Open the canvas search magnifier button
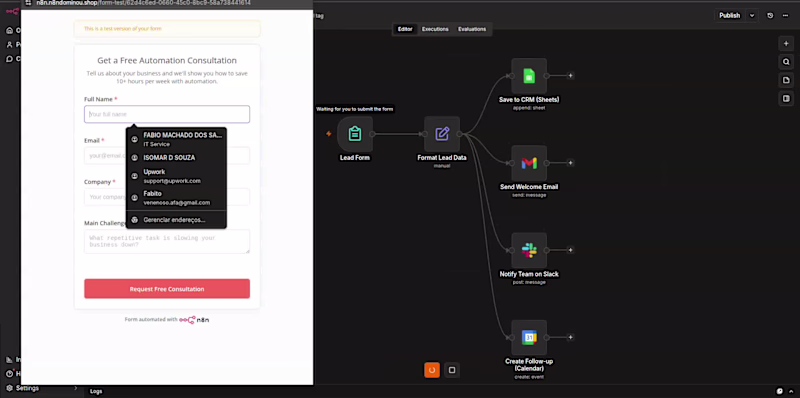This screenshot has width=800, height=398. click(x=786, y=62)
